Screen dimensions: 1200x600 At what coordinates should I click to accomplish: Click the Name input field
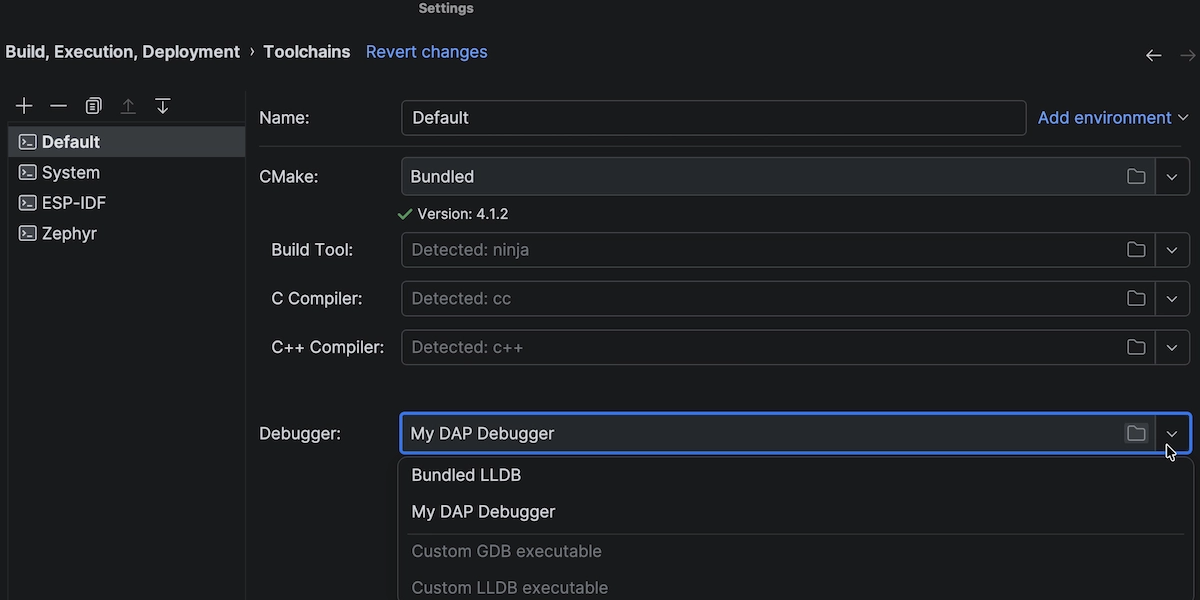(712, 118)
